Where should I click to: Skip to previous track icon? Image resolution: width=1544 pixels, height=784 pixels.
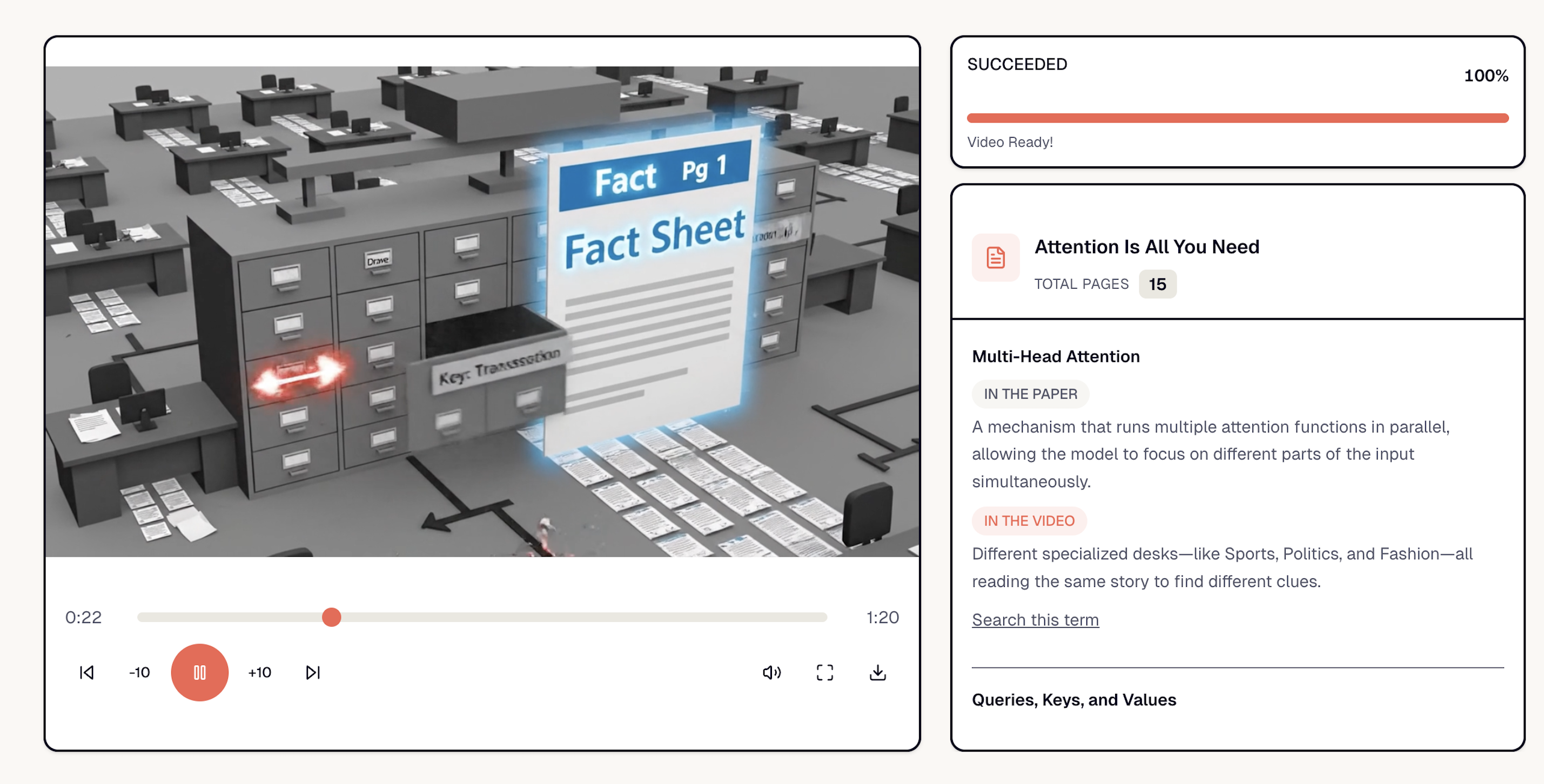tap(87, 672)
